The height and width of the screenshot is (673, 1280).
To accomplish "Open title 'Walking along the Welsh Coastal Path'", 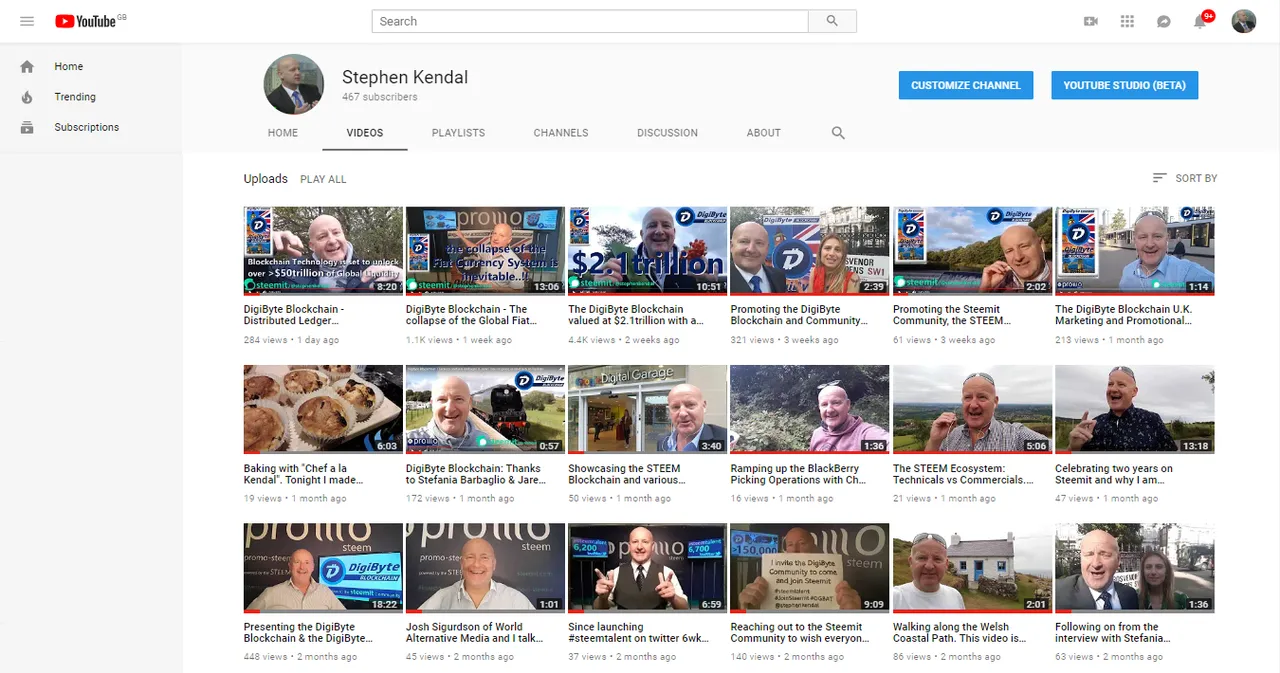I will coord(960,633).
